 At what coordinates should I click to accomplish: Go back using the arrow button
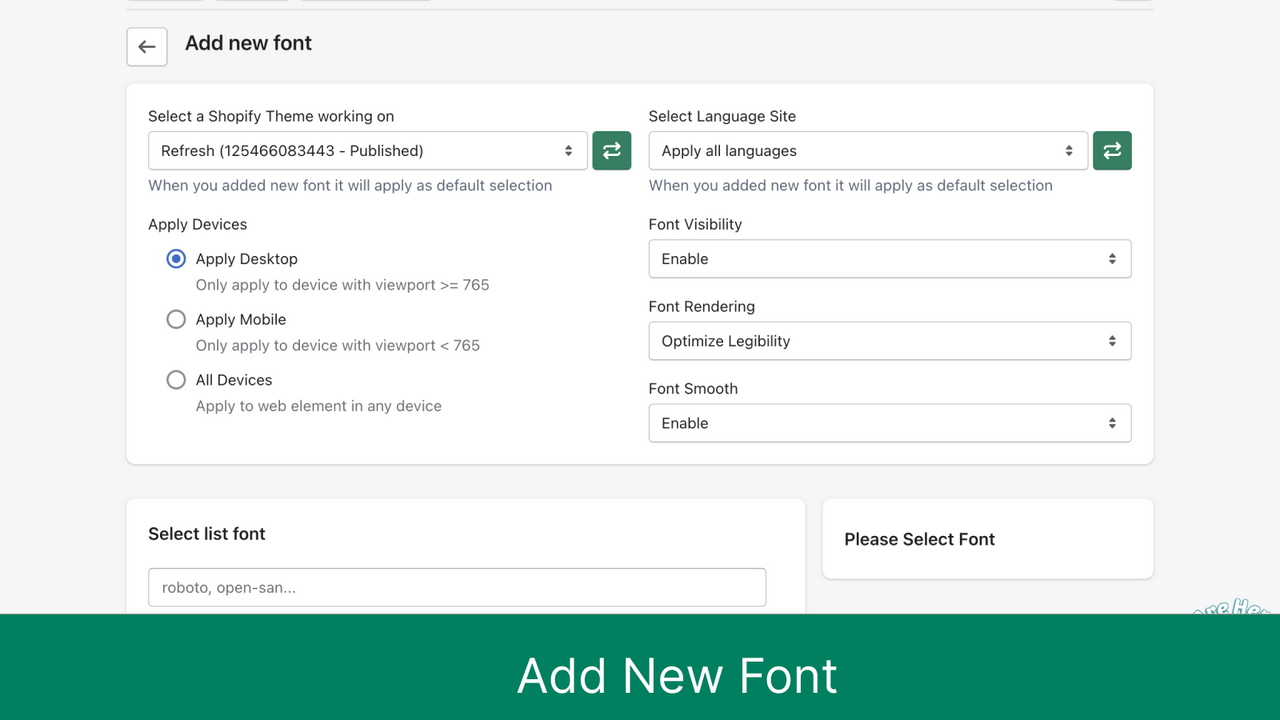coord(147,47)
